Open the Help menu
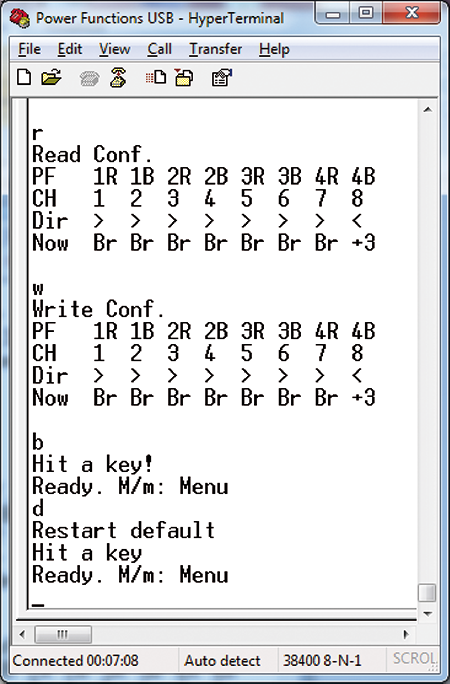 pos(274,49)
